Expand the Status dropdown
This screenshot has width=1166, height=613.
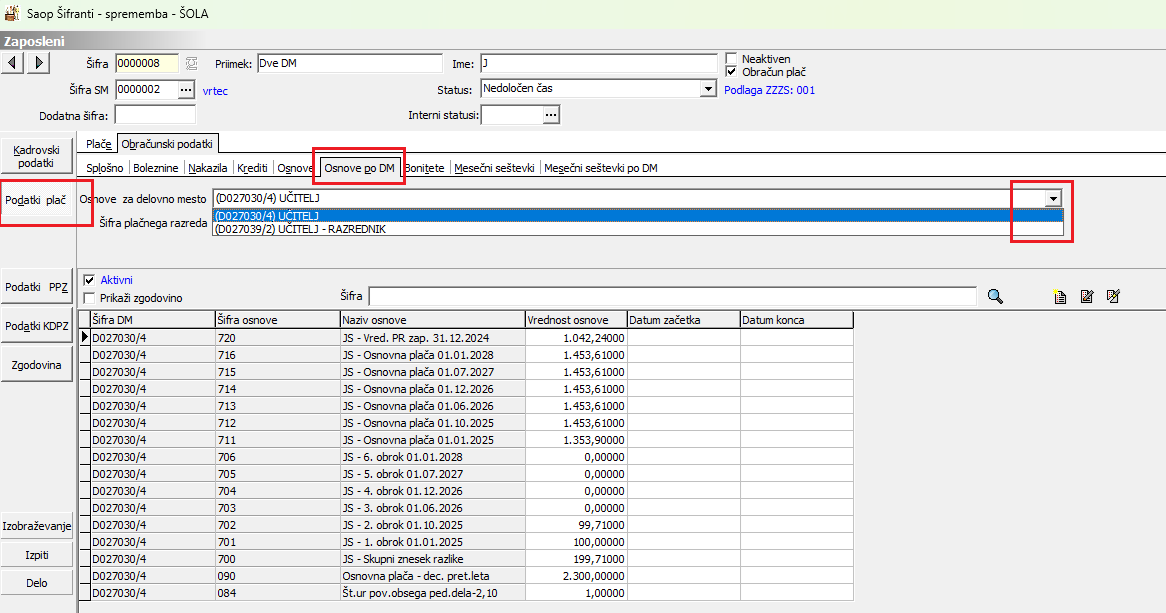click(708, 89)
